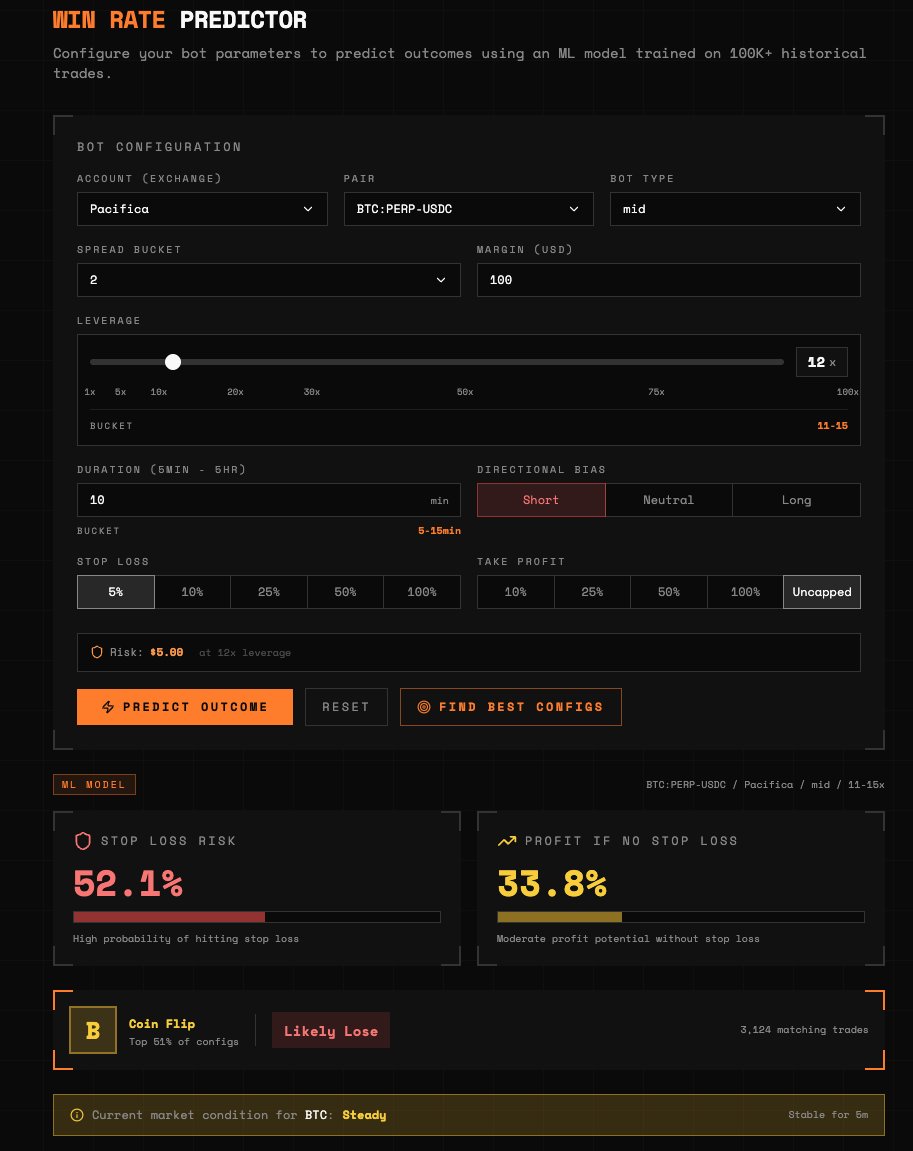This screenshot has width=913, height=1151.
Task: Click the 11-15 leverage bucket value
Action: (832, 426)
